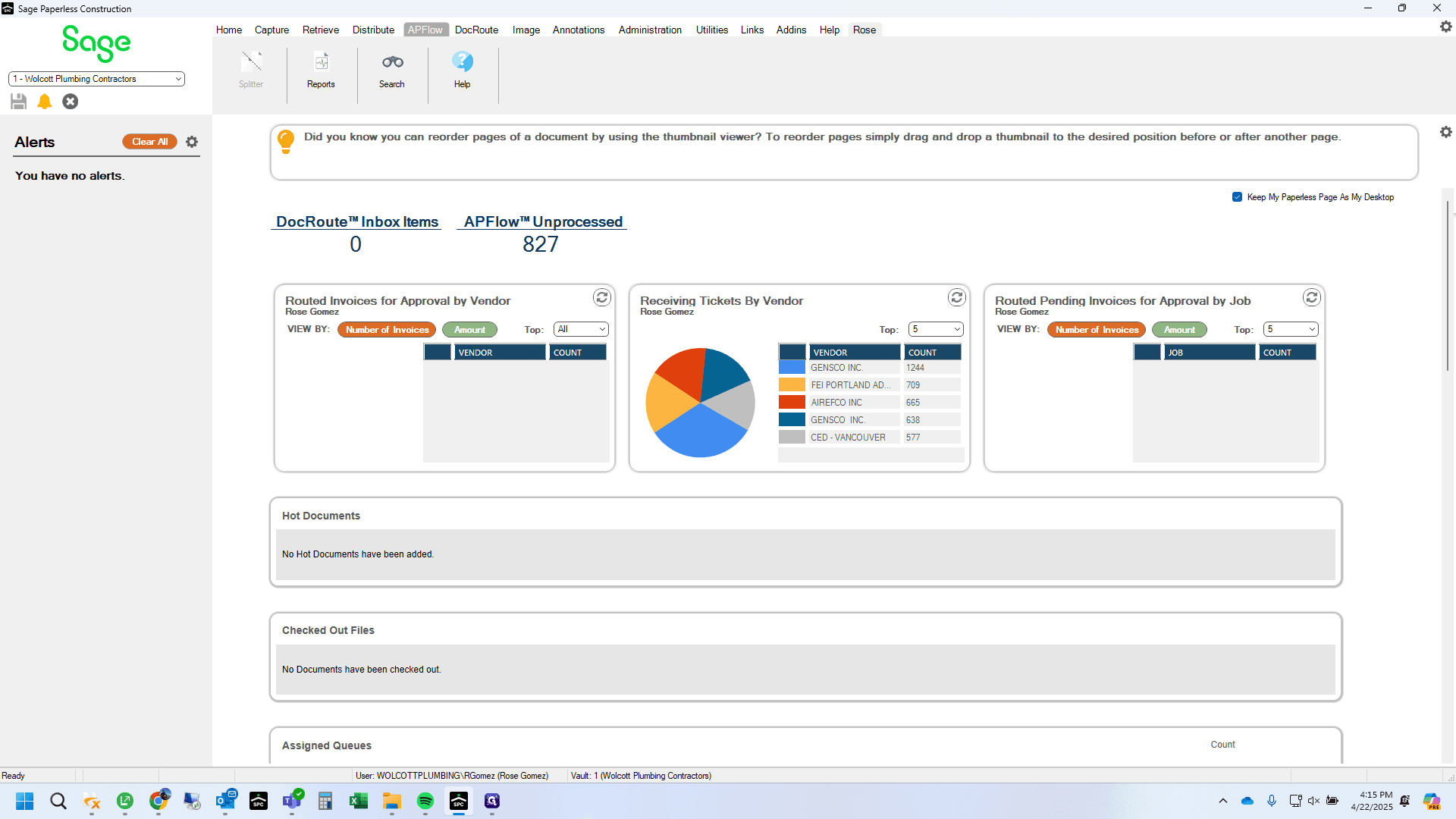The image size is (1456, 819).
Task: Open the Utilities menu tab
Action: [712, 30]
